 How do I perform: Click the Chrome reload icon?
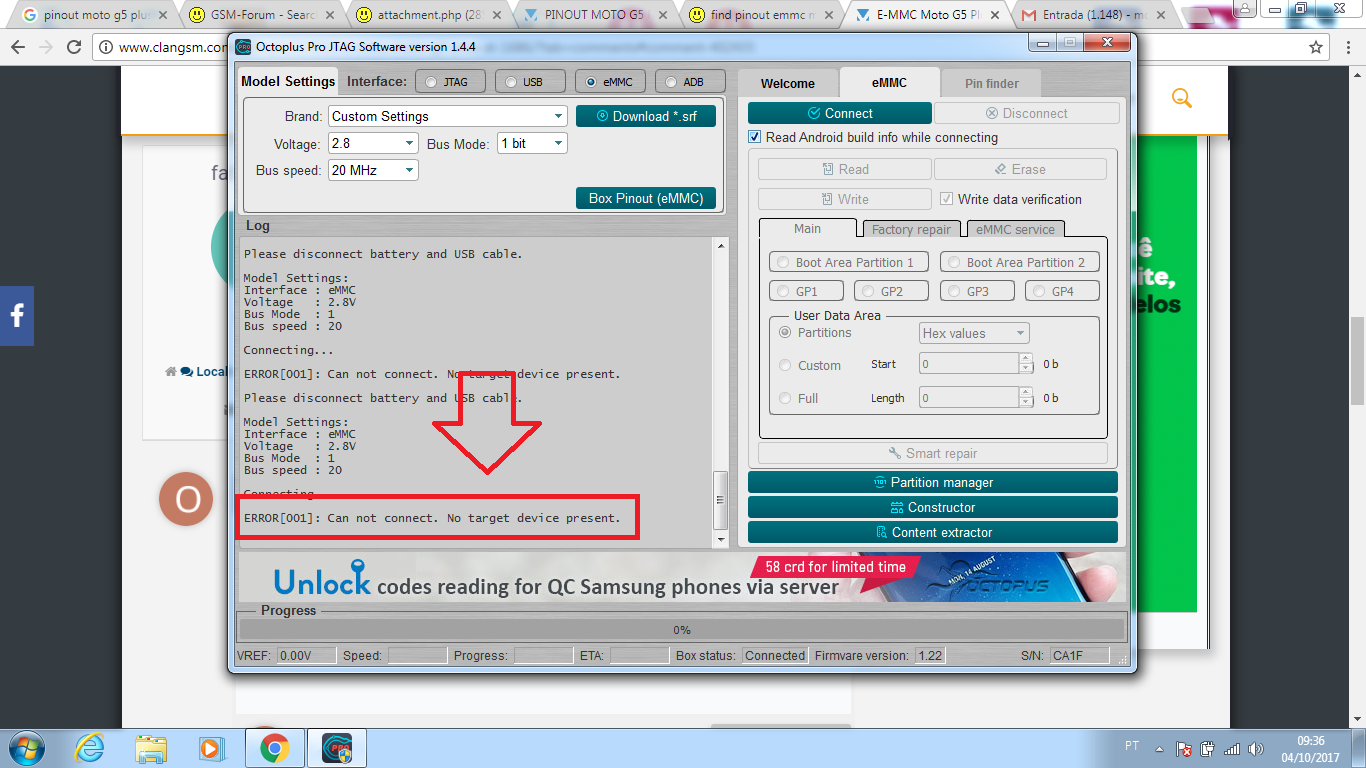pos(74,47)
